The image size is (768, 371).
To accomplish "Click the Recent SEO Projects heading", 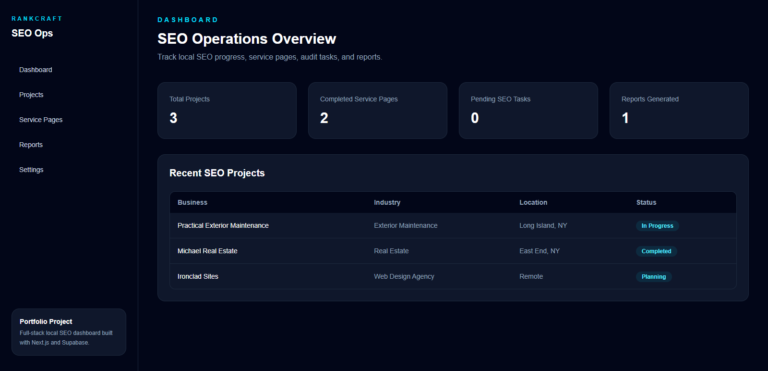I will click(x=217, y=173).
